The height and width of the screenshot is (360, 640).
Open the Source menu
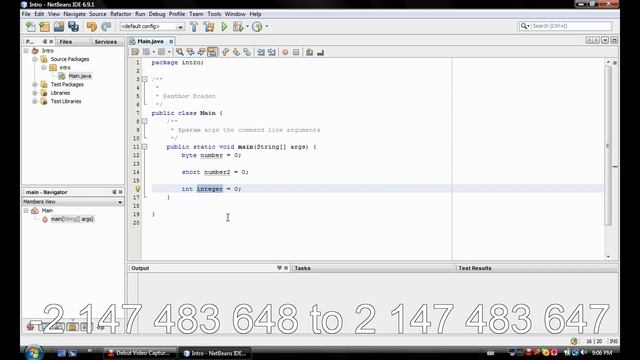[98, 14]
